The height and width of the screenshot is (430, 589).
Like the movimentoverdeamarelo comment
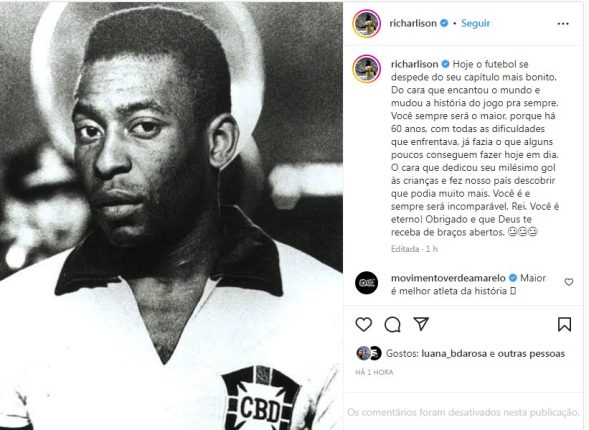pyautogui.click(x=569, y=282)
